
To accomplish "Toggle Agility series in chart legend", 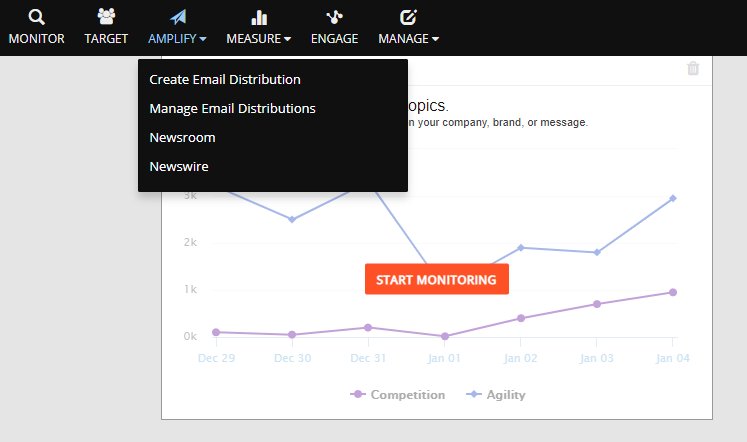I will pyautogui.click(x=496, y=394).
